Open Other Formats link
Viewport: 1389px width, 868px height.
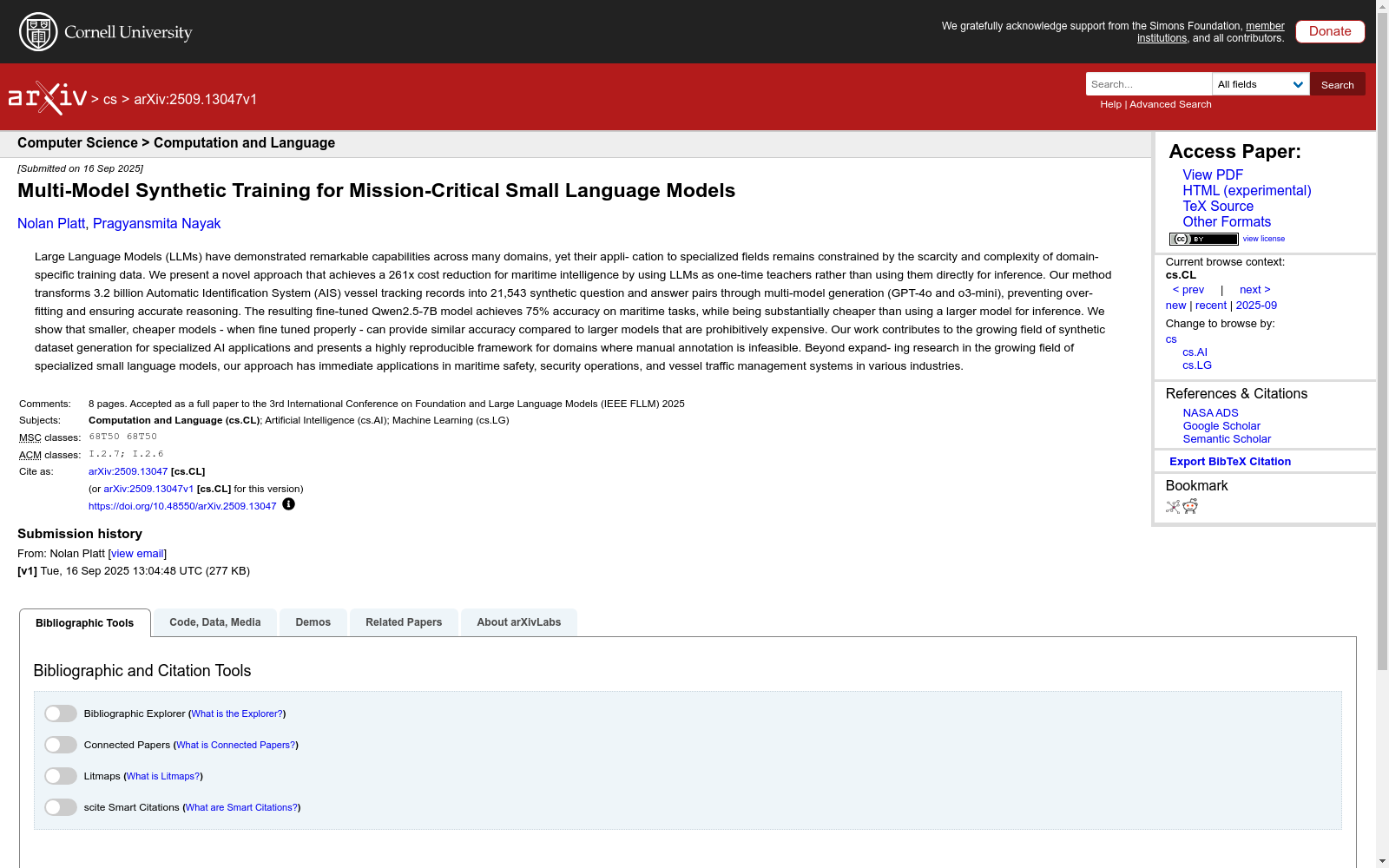click(x=1227, y=222)
